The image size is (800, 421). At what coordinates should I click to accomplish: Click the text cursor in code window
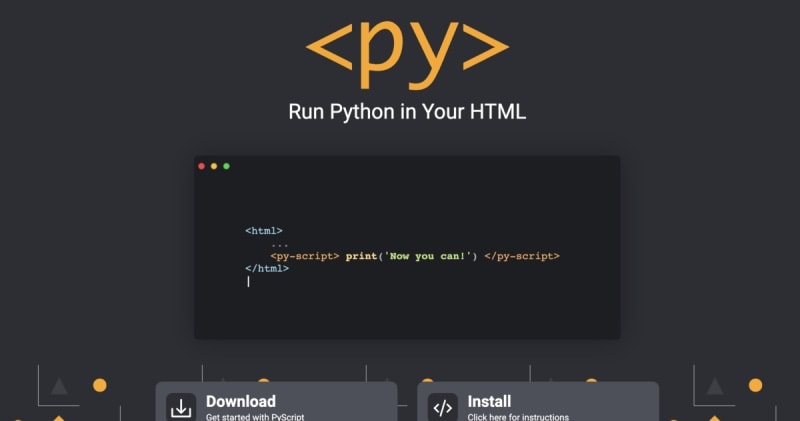248,282
